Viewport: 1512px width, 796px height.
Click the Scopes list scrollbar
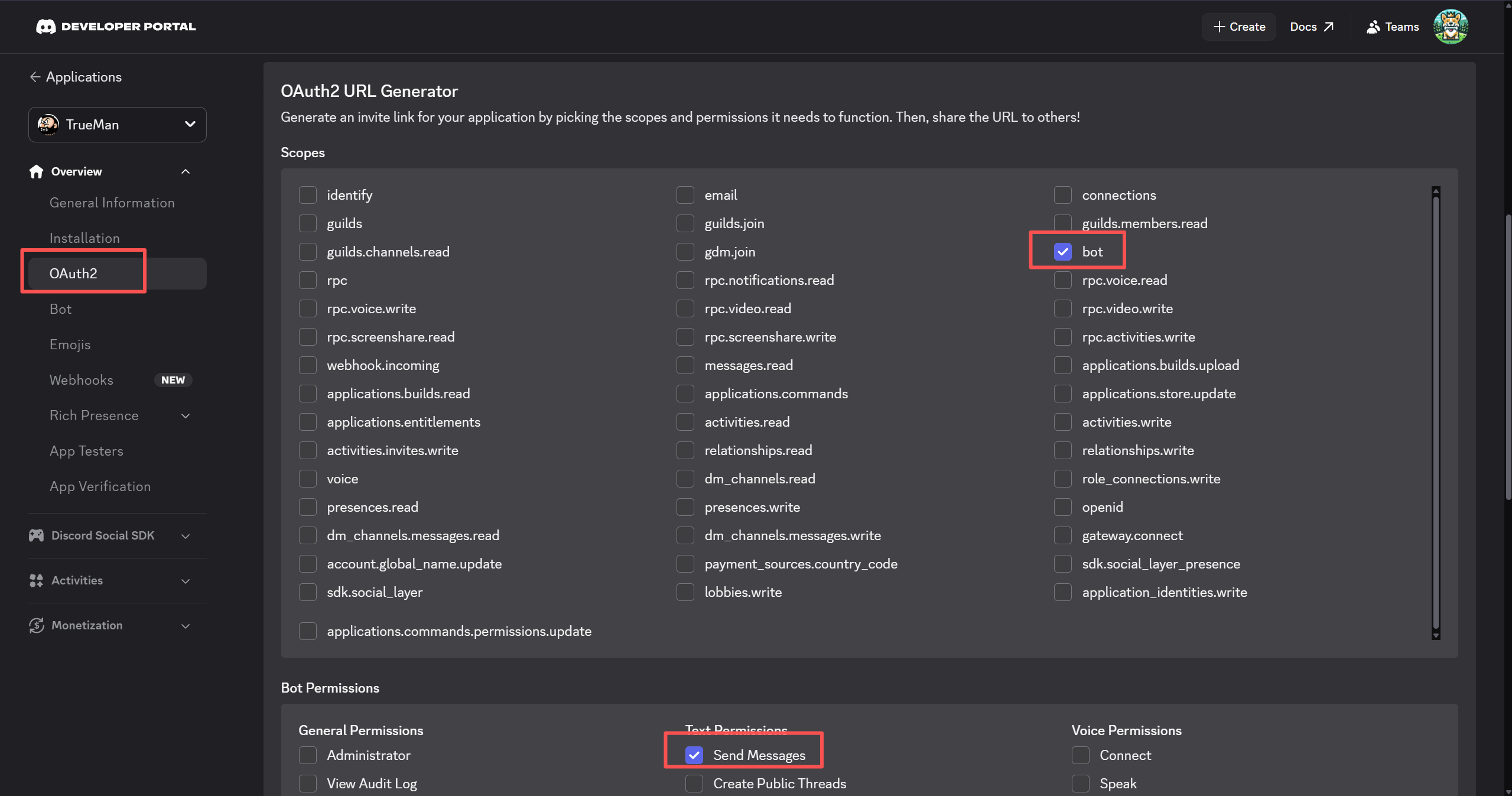pos(1435,414)
